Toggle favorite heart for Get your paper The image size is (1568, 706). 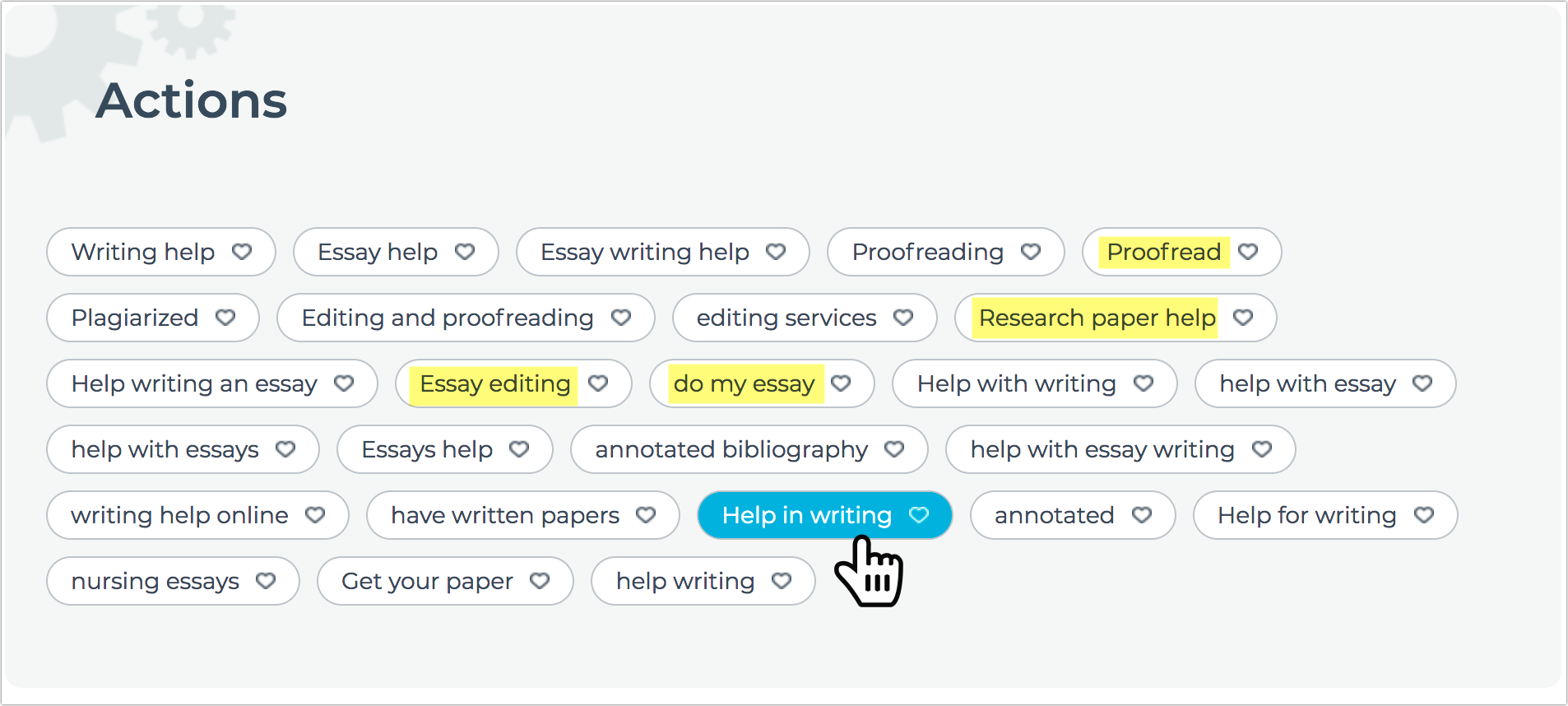[540, 581]
